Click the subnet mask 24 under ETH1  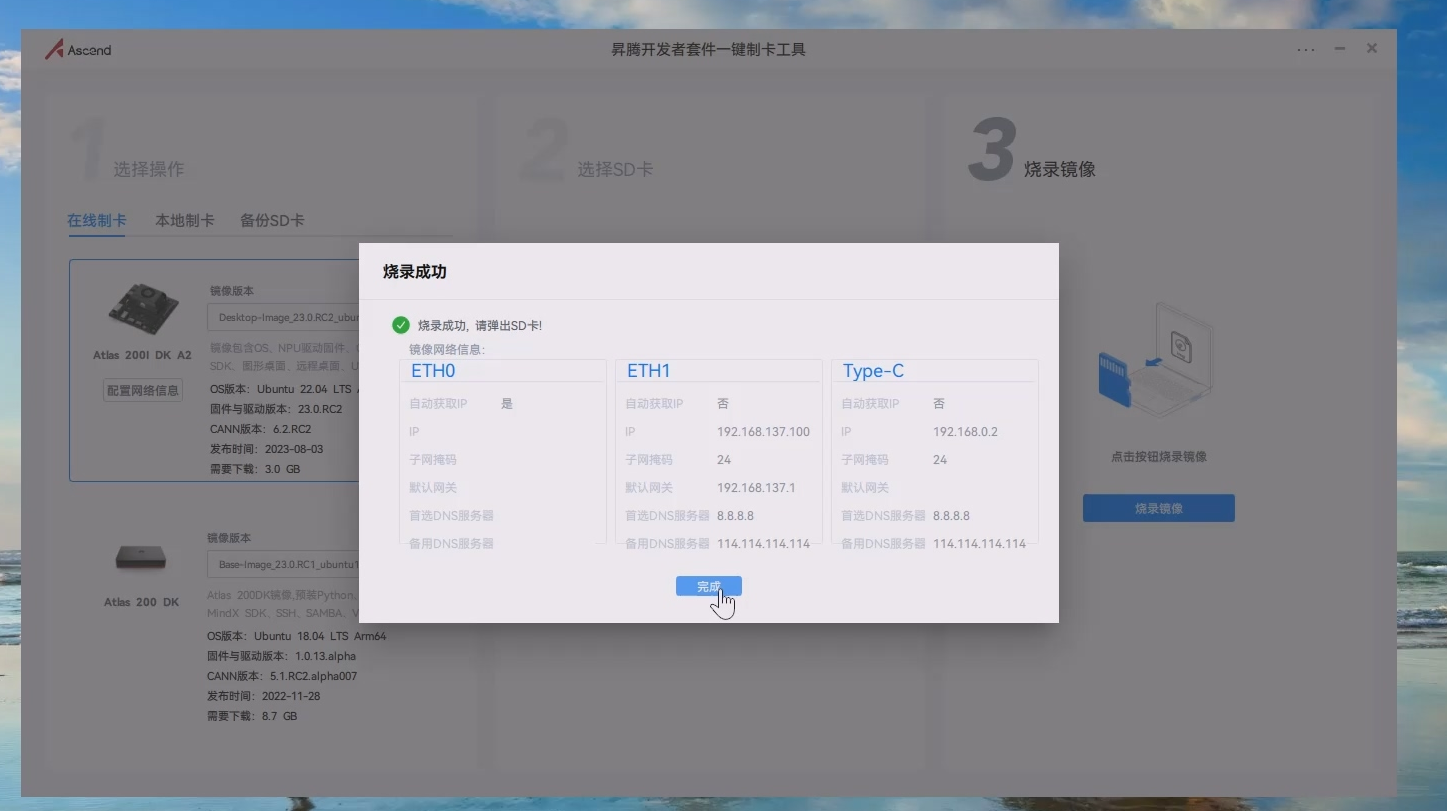[x=724, y=460]
